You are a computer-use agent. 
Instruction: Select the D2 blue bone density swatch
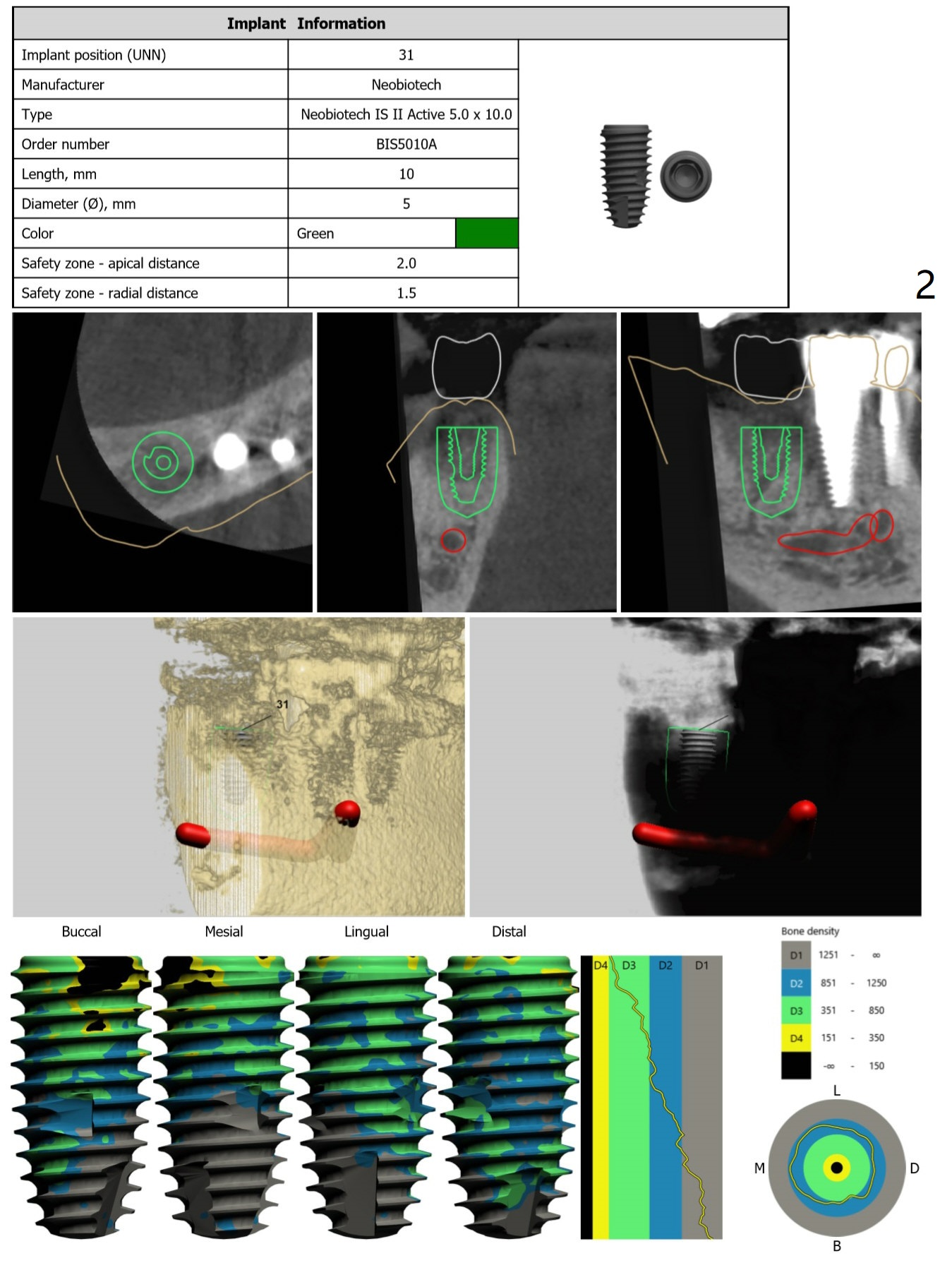(x=795, y=982)
